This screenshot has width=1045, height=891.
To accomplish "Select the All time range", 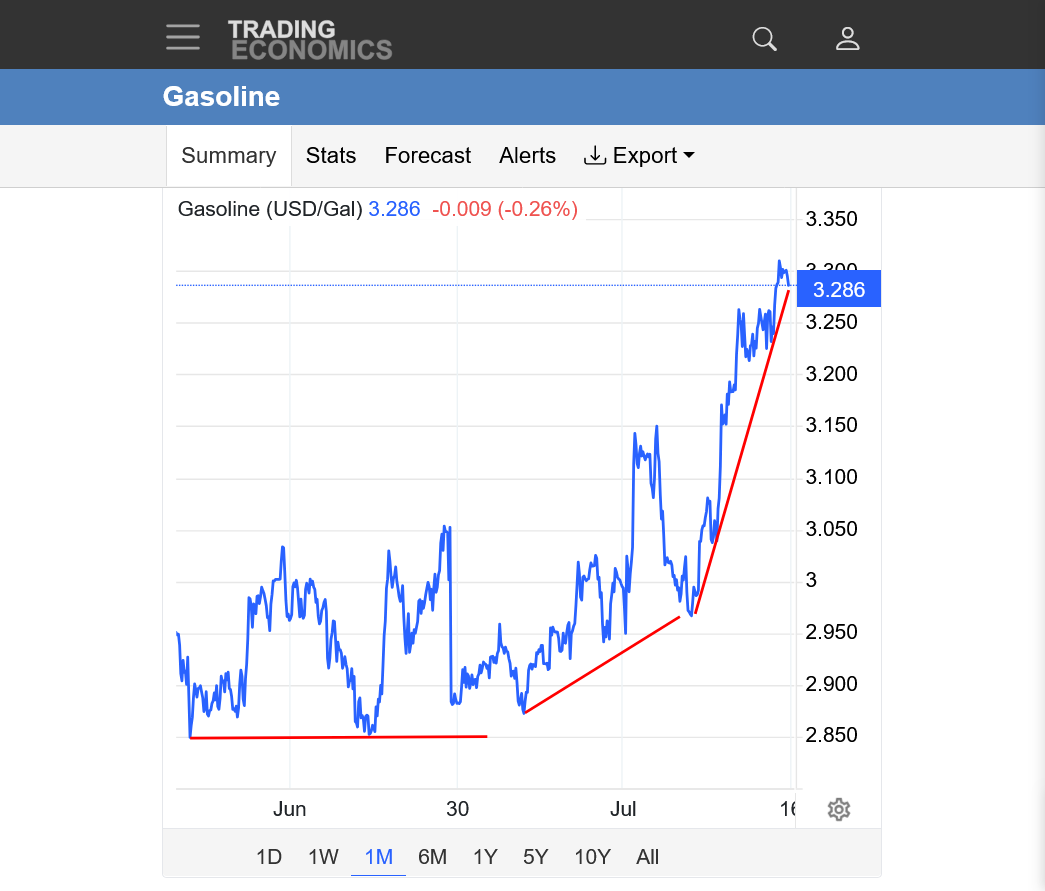I will pyautogui.click(x=647, y=856).
